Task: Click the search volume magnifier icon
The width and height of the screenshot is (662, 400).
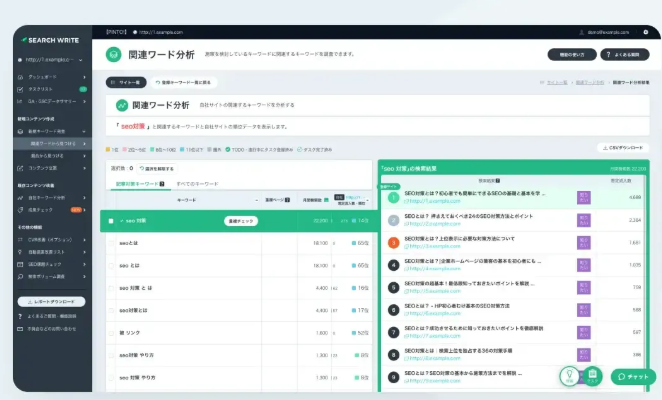Action: coord(20,277)
